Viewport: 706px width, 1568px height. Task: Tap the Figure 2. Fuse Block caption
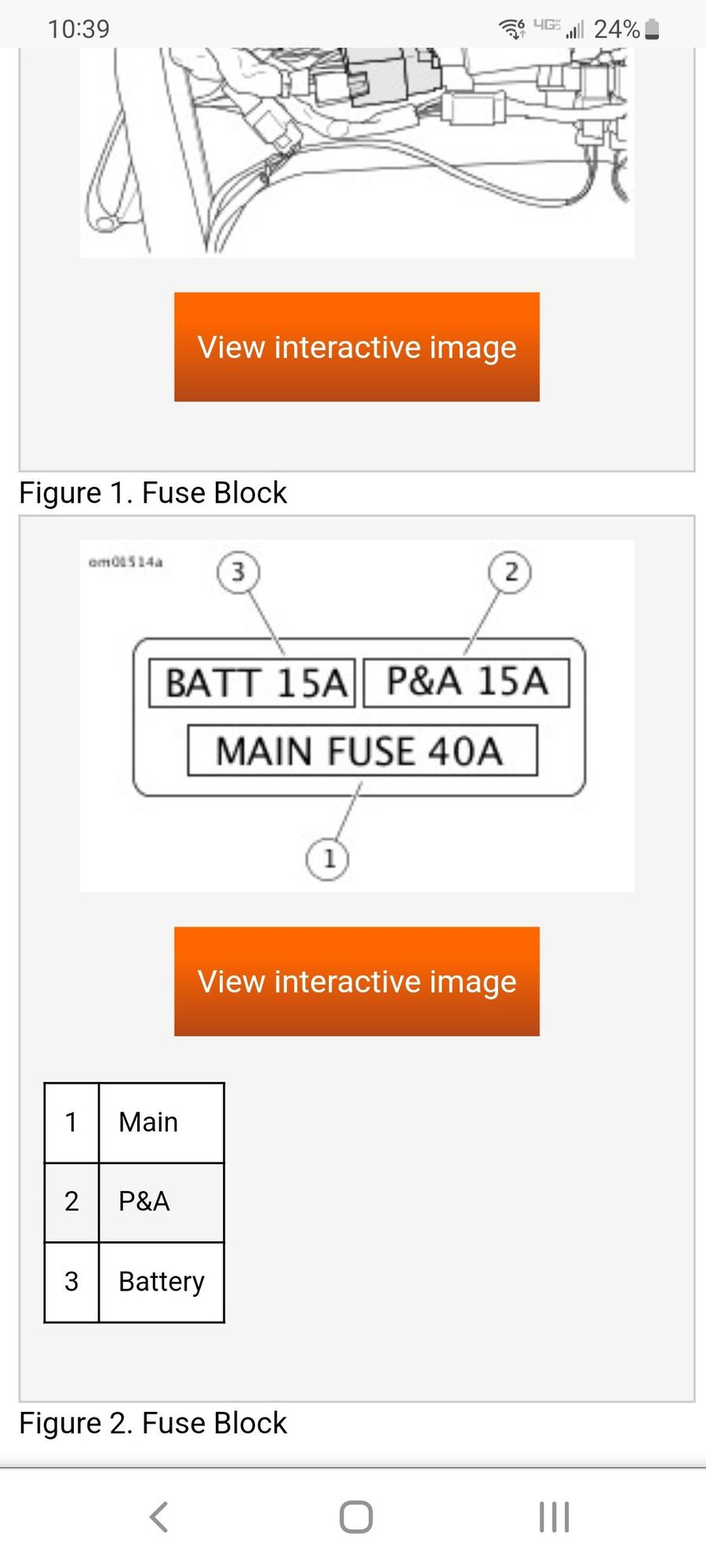pos(153,1423)
